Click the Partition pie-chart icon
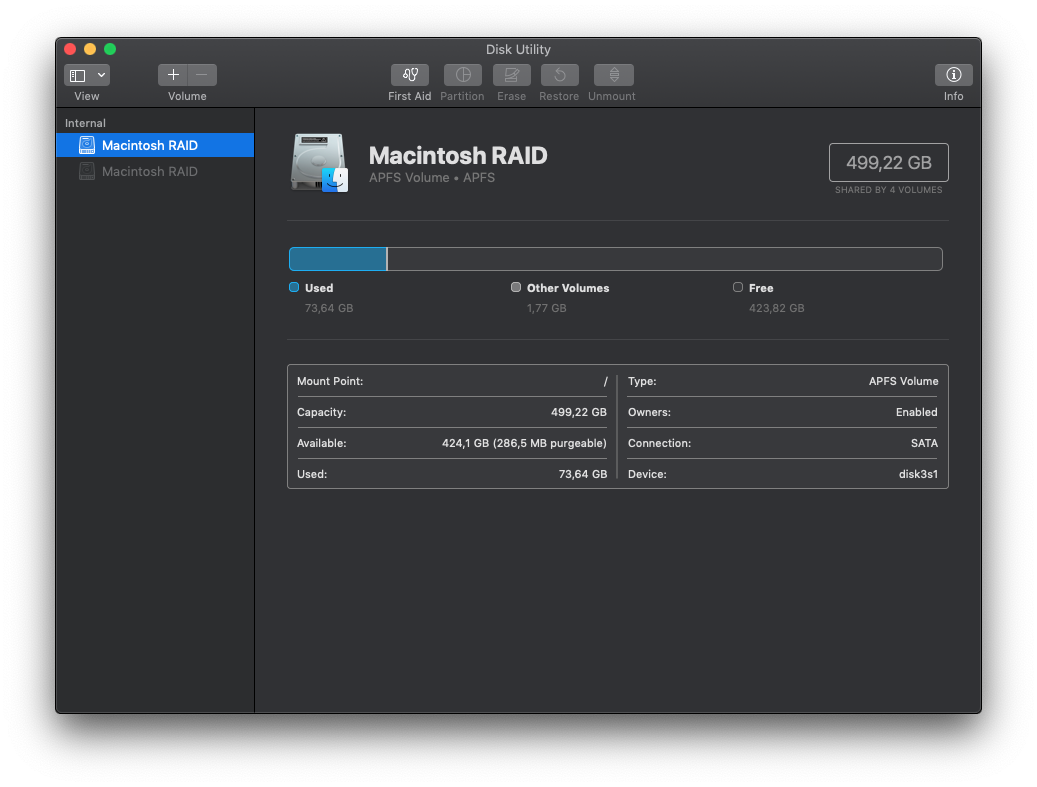Screen dimensions: 1037x787 (463, 75)
